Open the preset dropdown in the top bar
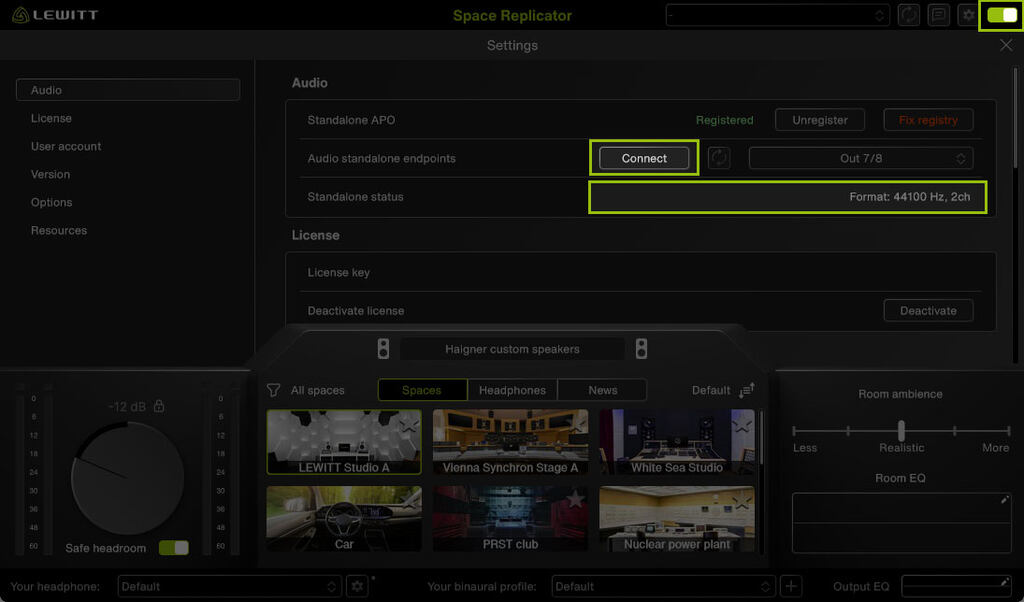1024x602 pixels. [x=777, y=15]
